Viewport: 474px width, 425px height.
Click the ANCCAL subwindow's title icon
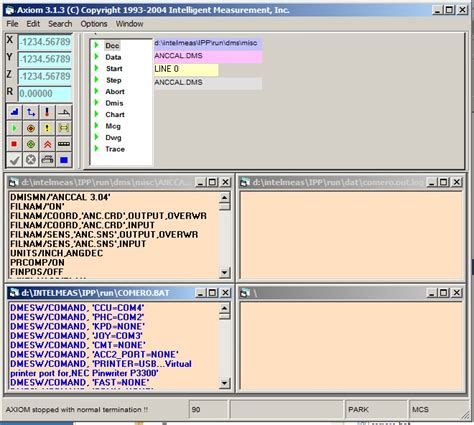tap(14, 182)
